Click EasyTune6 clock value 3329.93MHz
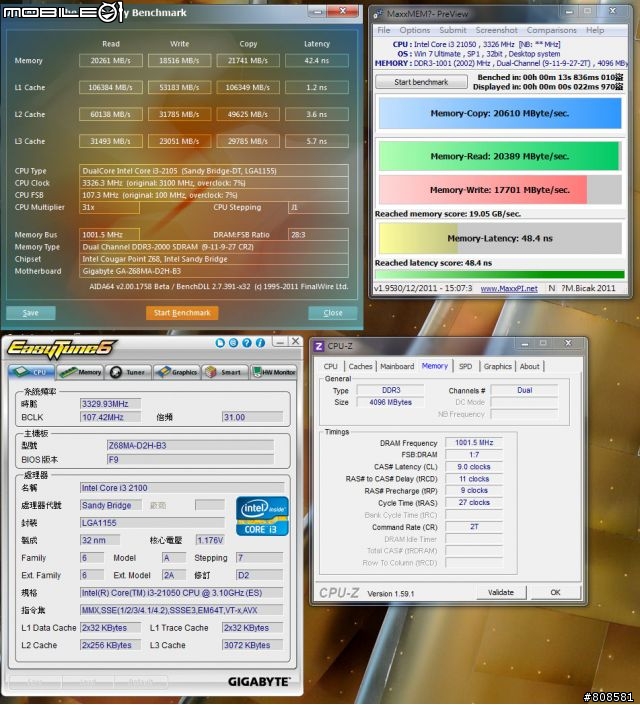The image size is (640, 705). tap(110, 404)
